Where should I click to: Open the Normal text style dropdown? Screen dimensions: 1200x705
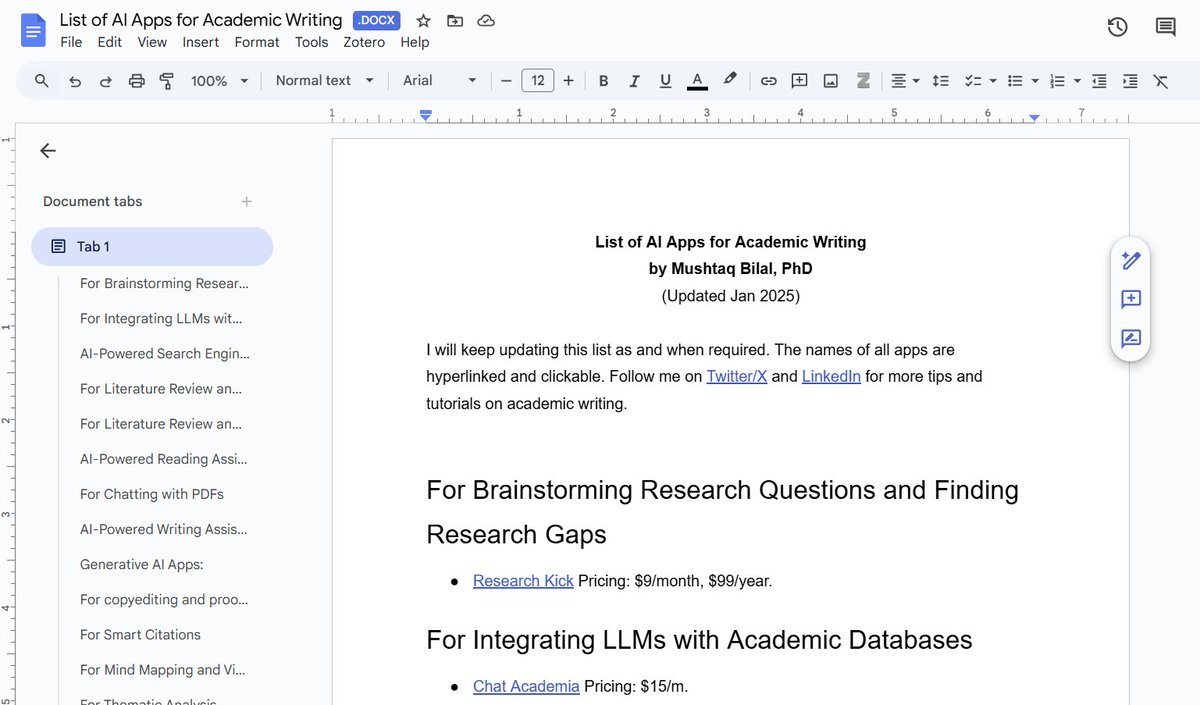pyautogui.click(x=325, y=81)
